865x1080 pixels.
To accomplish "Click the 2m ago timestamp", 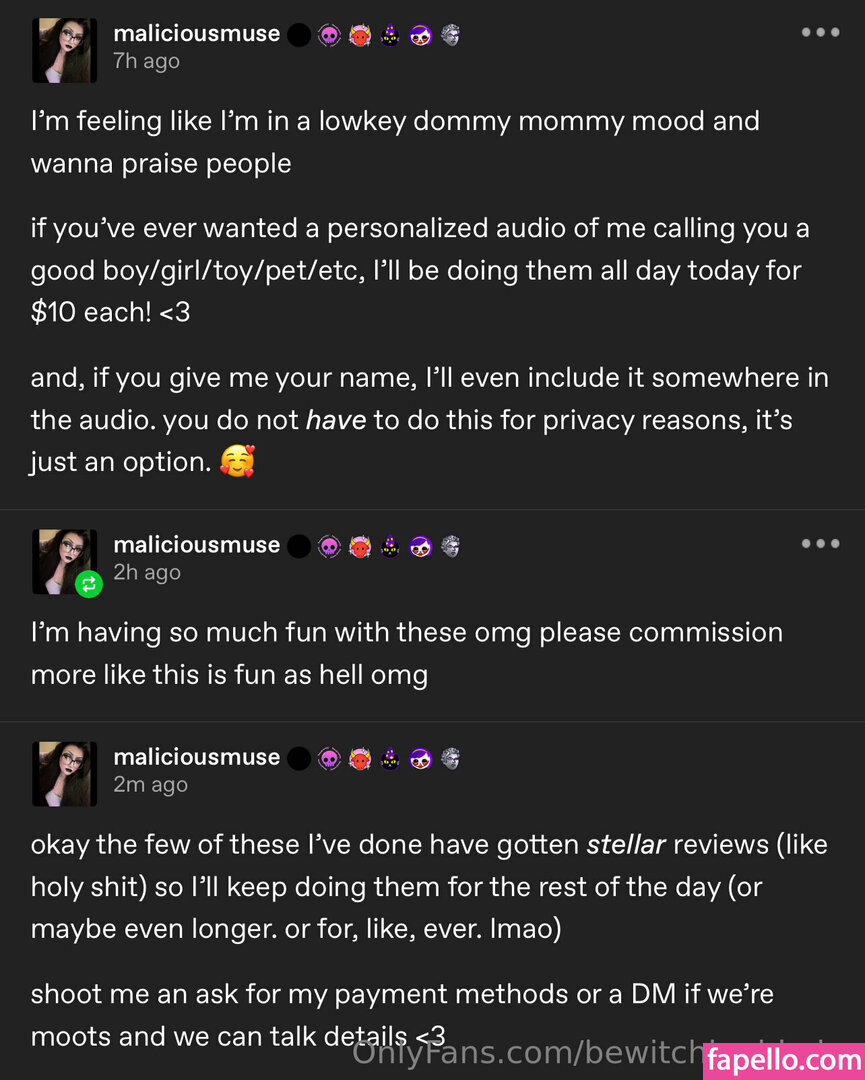I will click(150, 785).
